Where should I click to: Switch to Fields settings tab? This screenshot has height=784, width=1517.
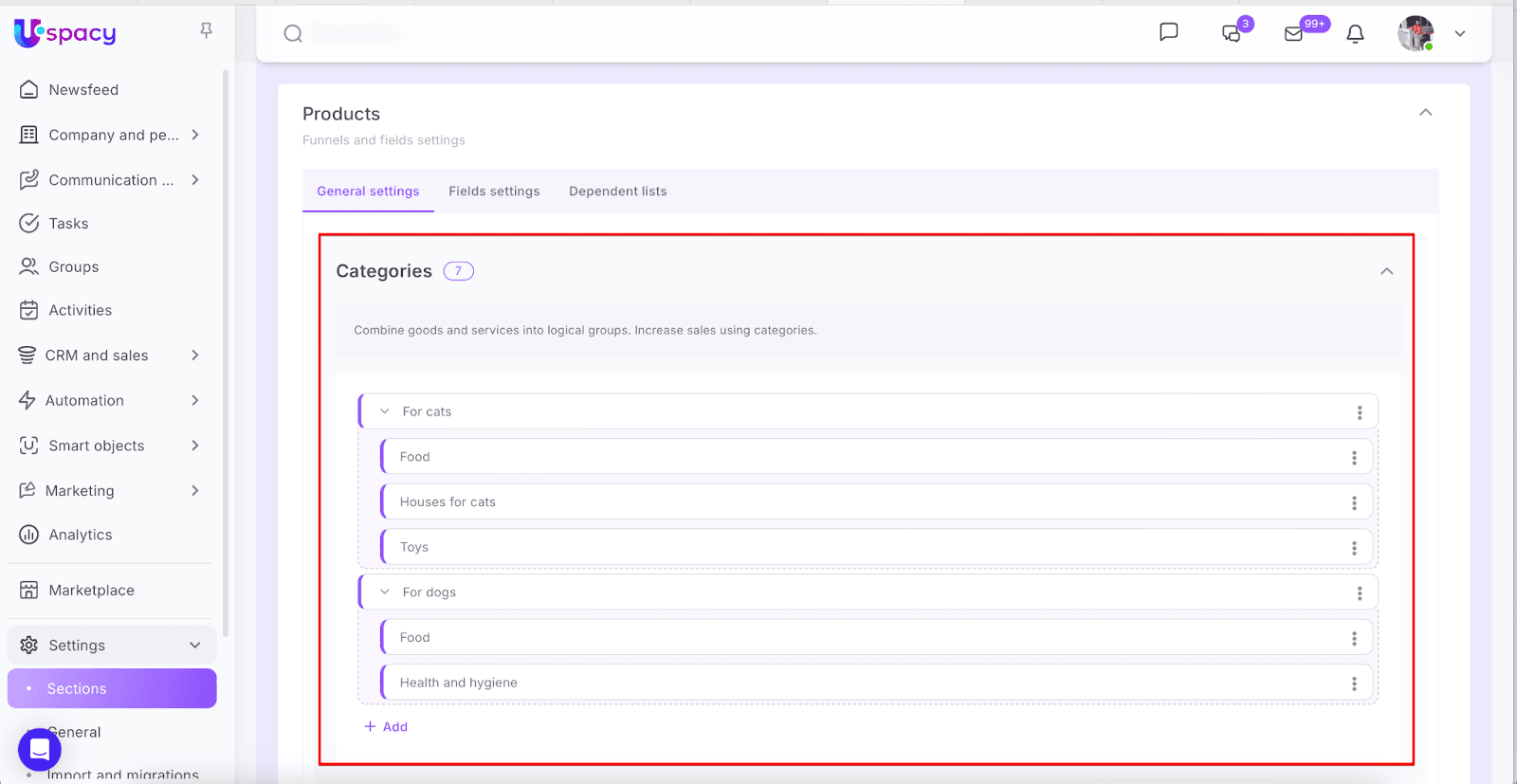tap(494, 191)
